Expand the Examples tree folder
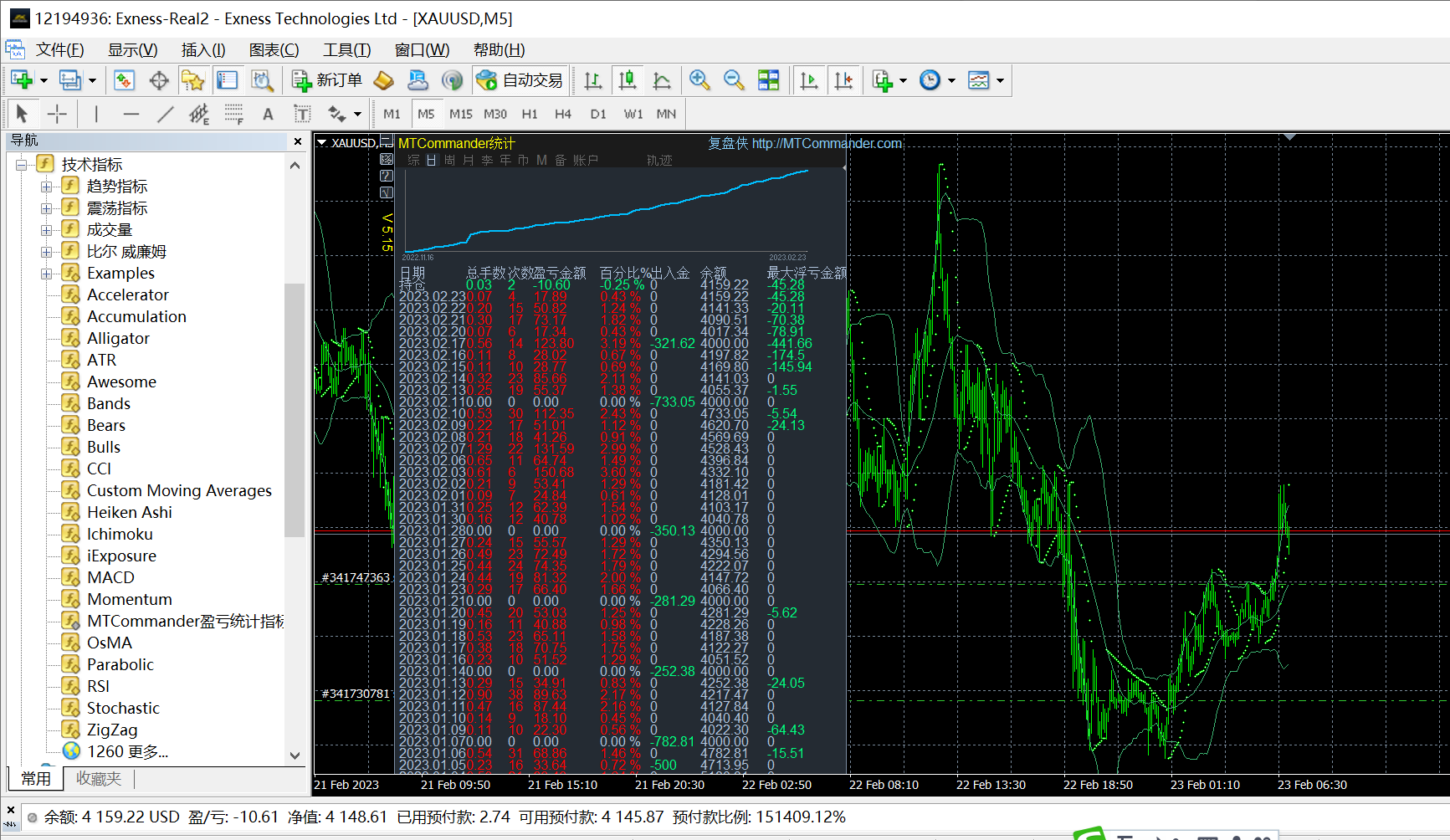This screenshot has width=1450, height=840. click(47, 274)
